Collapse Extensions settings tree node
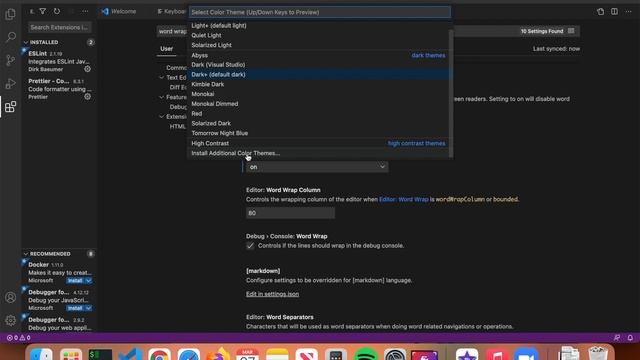 pyautogui.click(x=162, y=116)
